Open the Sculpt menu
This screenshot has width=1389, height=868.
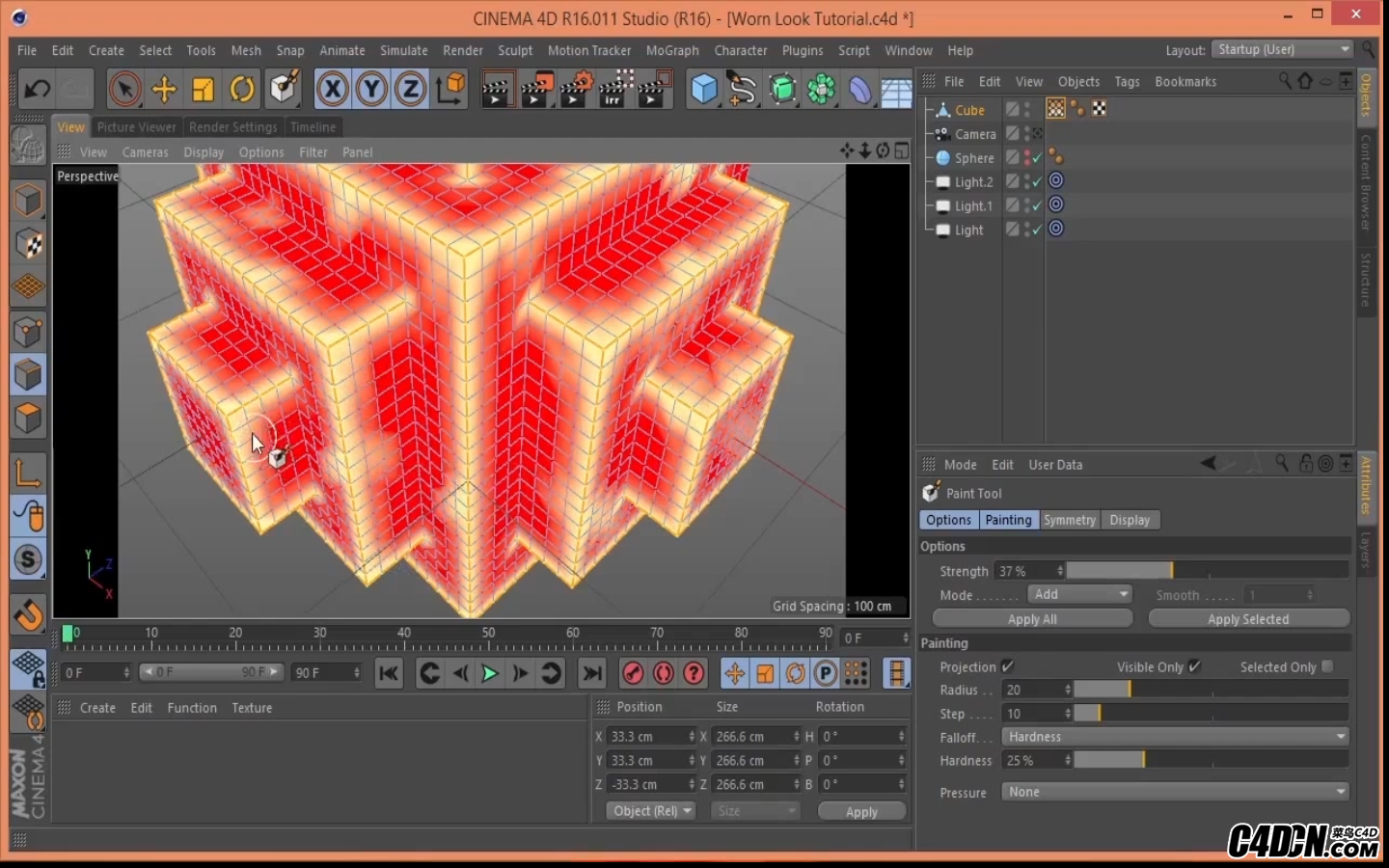click(x=515, y=50)
